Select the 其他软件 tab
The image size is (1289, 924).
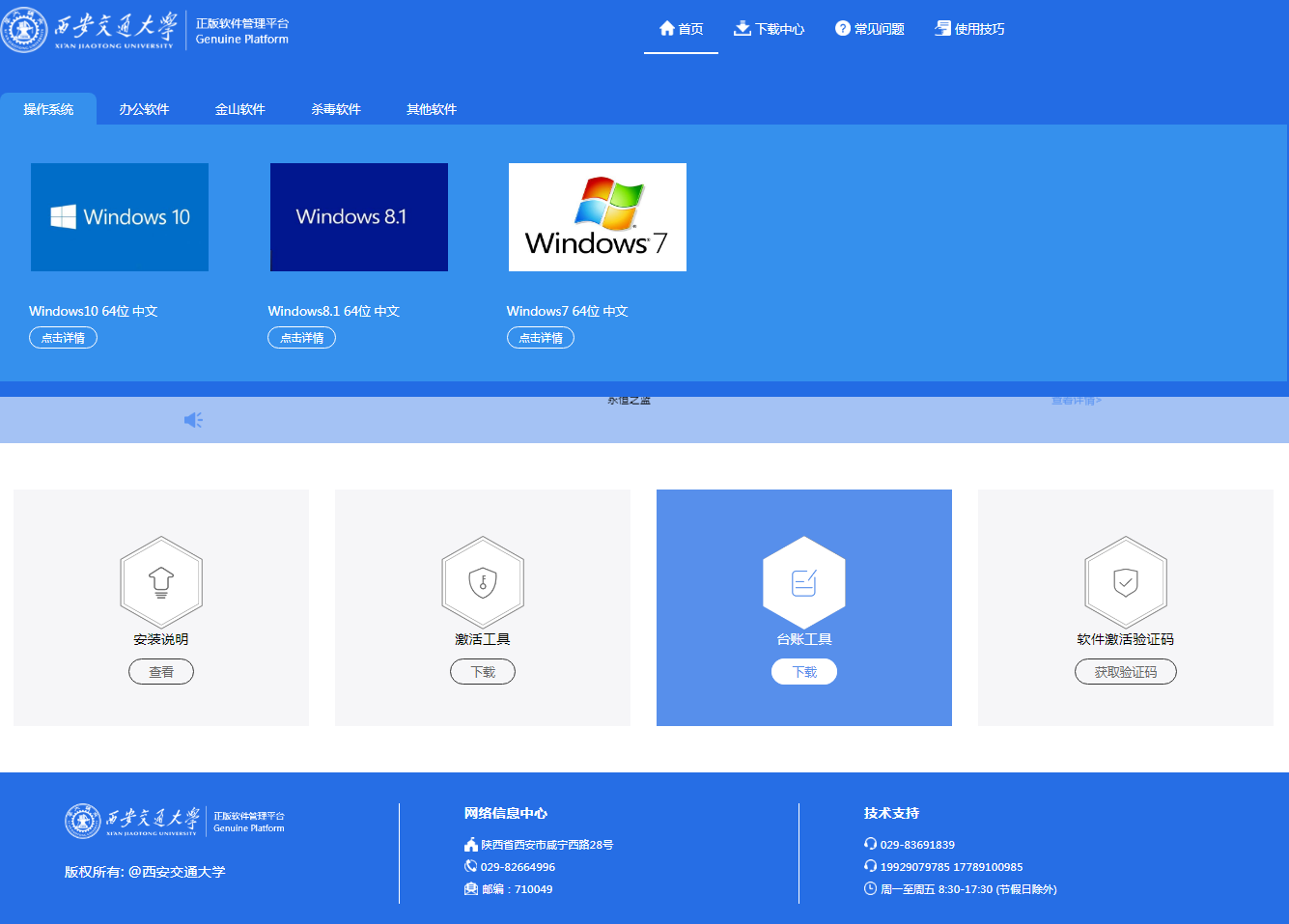pyautogui.click(x=431, y=109)
